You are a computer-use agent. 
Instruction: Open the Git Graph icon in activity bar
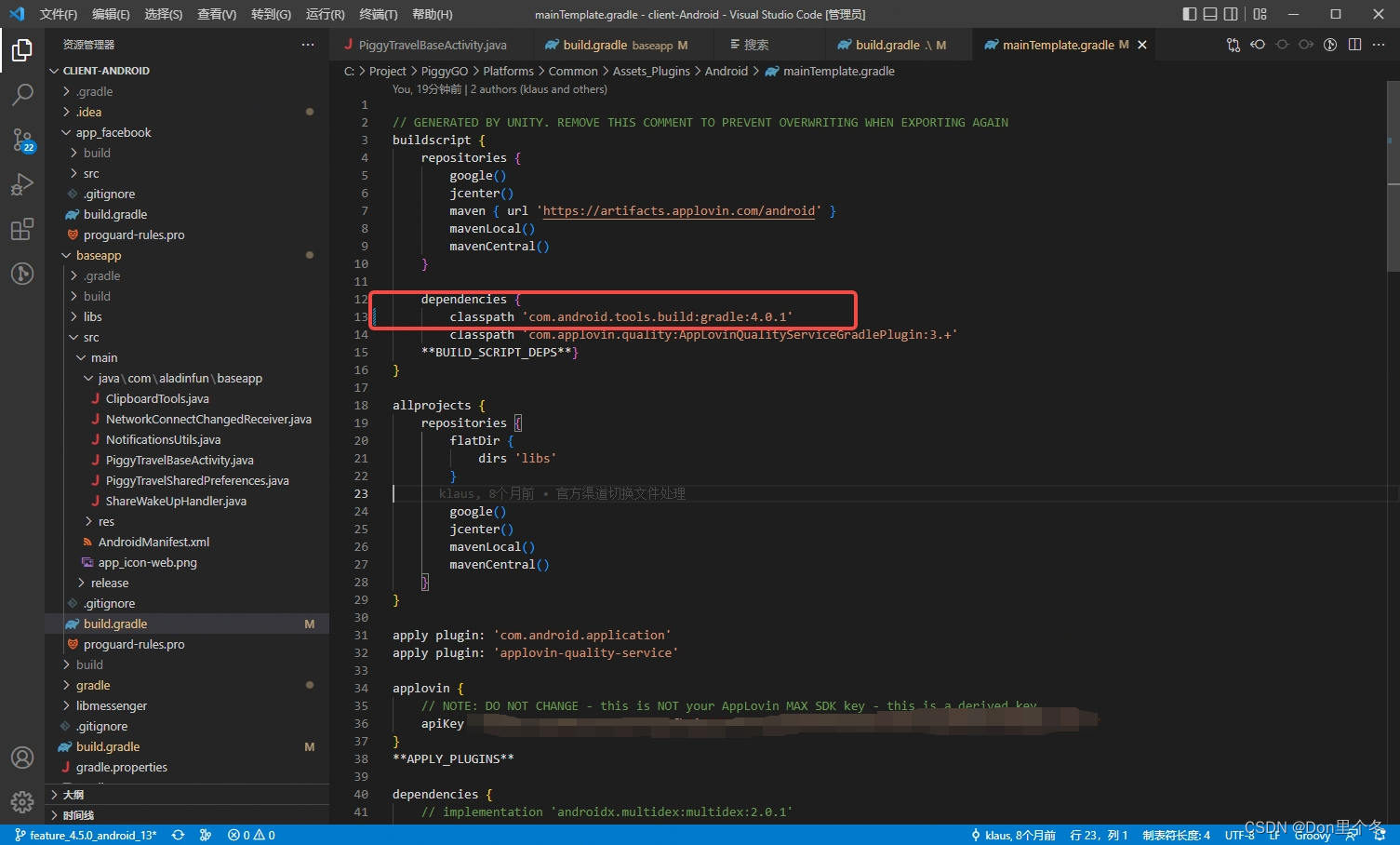pyautogui.click(x=22, y=274)
